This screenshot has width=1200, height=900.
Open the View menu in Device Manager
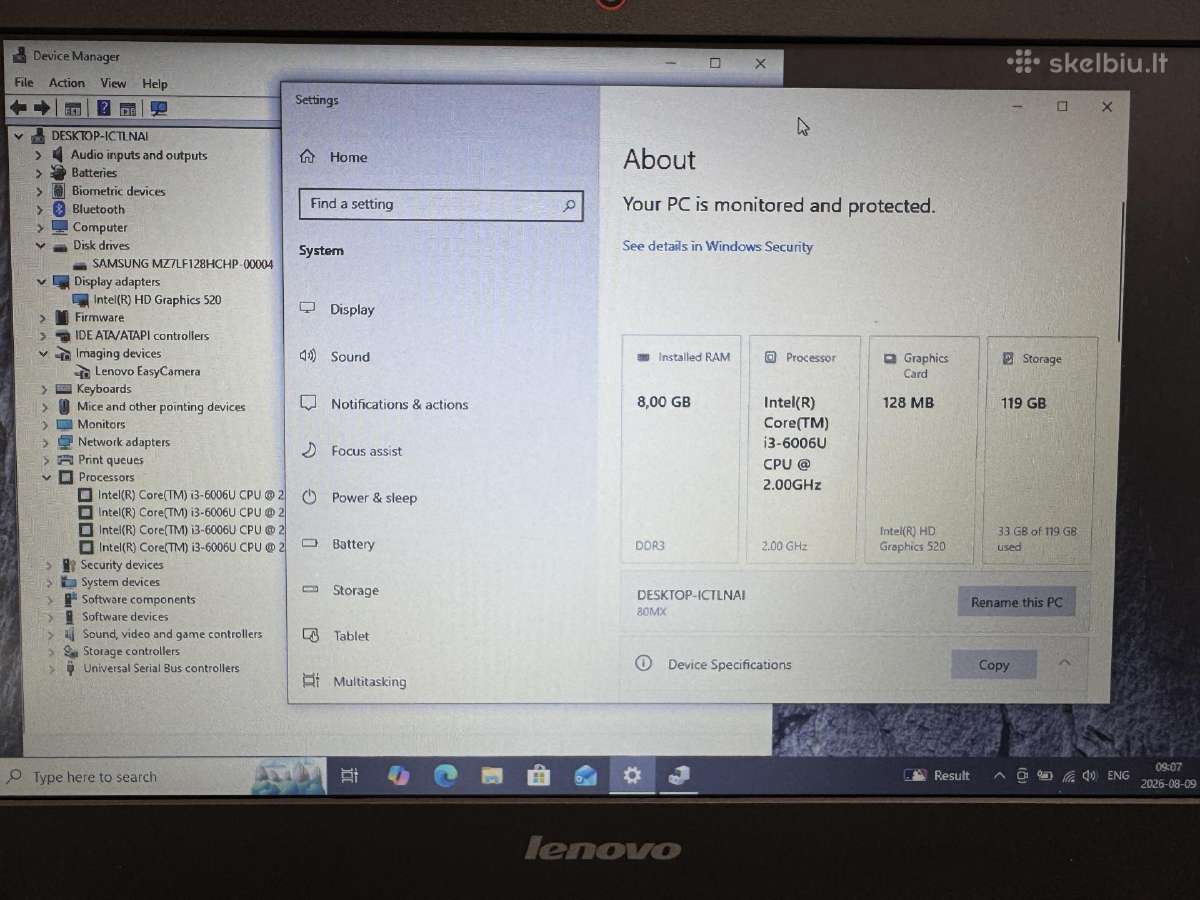click(x=113, y=83)
